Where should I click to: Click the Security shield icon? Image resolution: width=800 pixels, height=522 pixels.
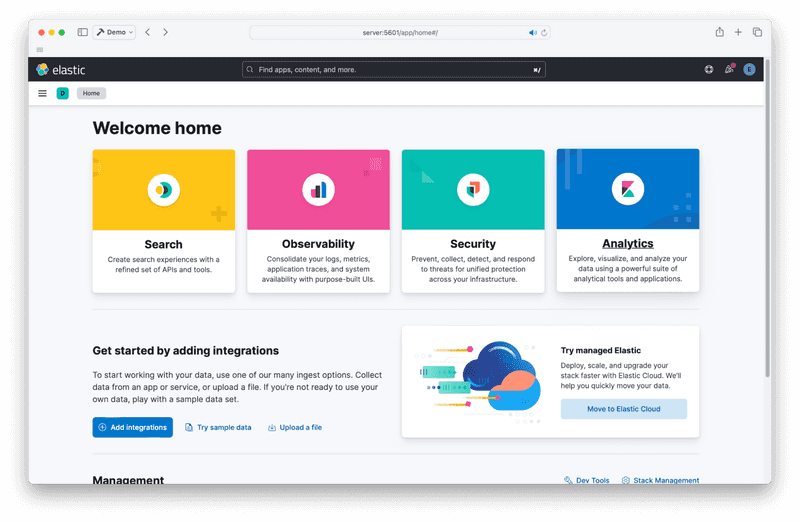pyautogui.click(x=473, y=189)
